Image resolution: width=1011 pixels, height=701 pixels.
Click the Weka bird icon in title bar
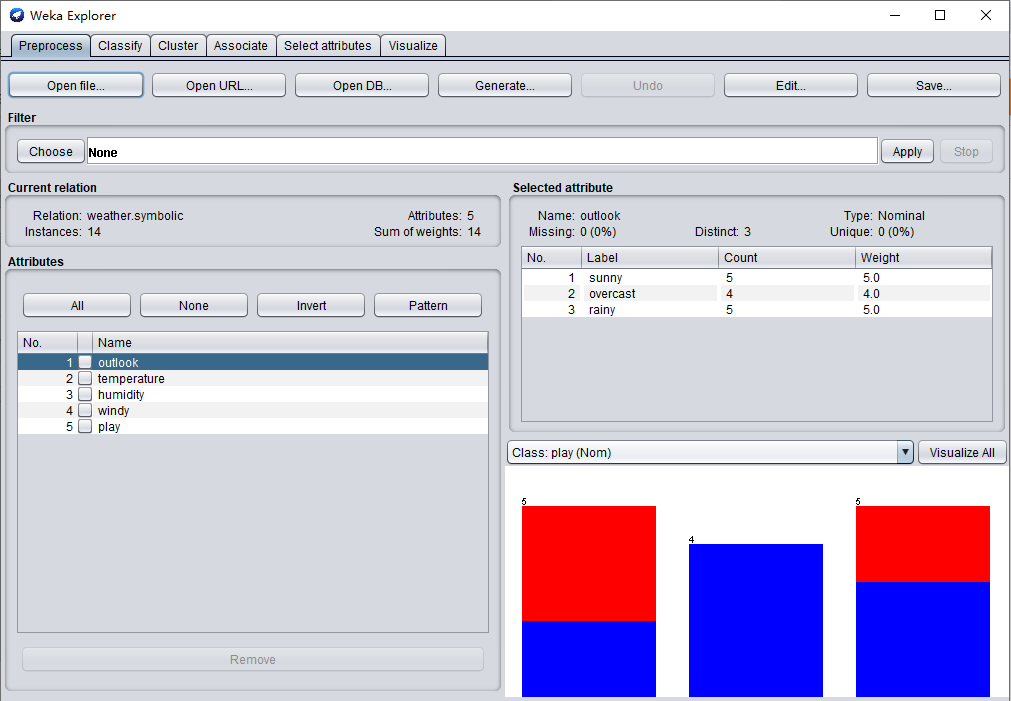coord(17,15)
